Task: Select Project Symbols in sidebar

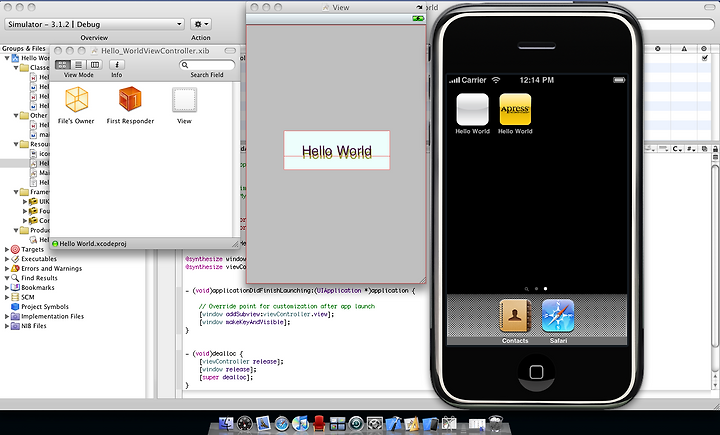Action: (x=45, y=307)
